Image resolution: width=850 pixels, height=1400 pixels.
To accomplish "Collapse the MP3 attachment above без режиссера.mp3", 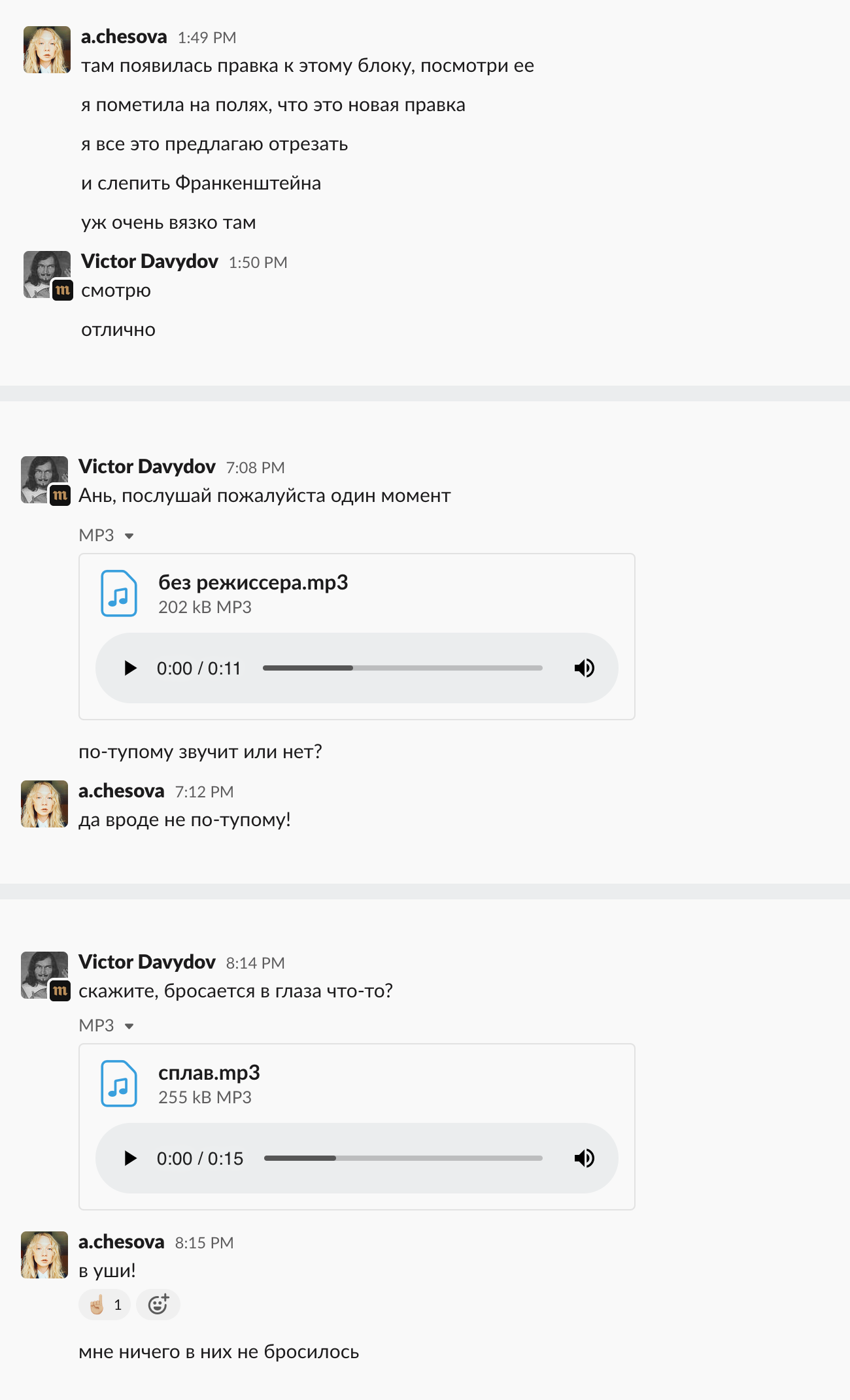I will click(129, 536).
